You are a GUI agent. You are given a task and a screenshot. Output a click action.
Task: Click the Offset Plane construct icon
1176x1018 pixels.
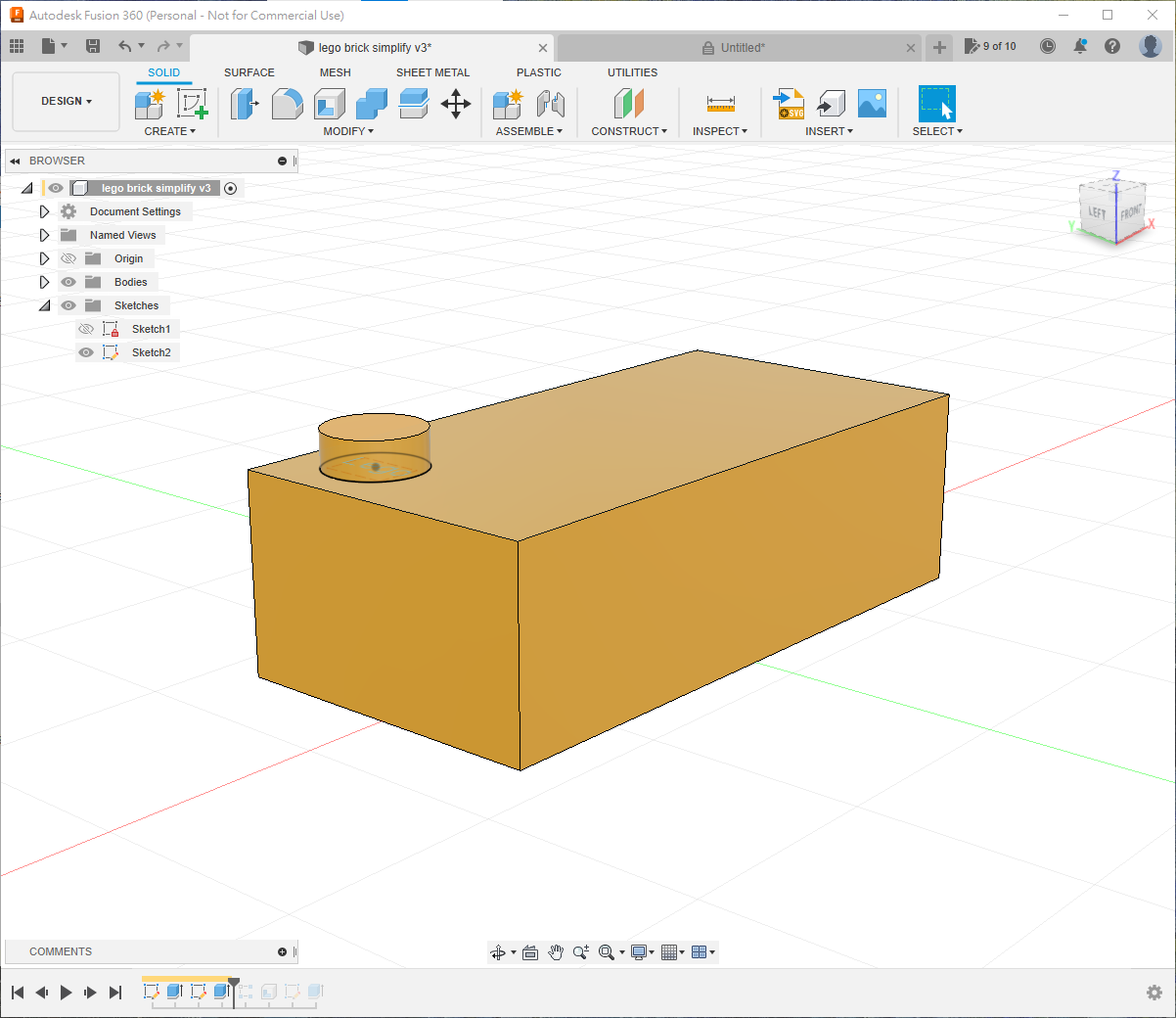click(x=628, y=103)
